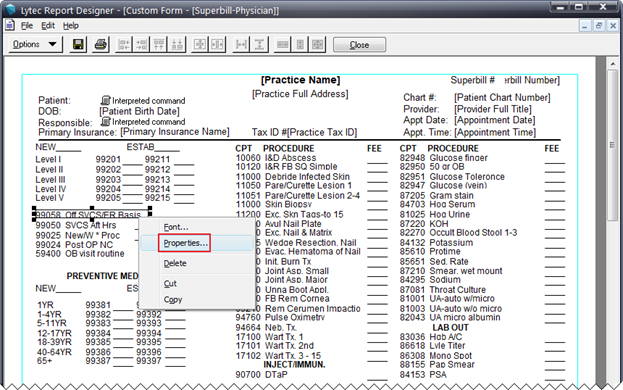Select the '82948 Glucose finger' line
The width and height of the screenshot is (623, 390).
click(x=443, y=158)
